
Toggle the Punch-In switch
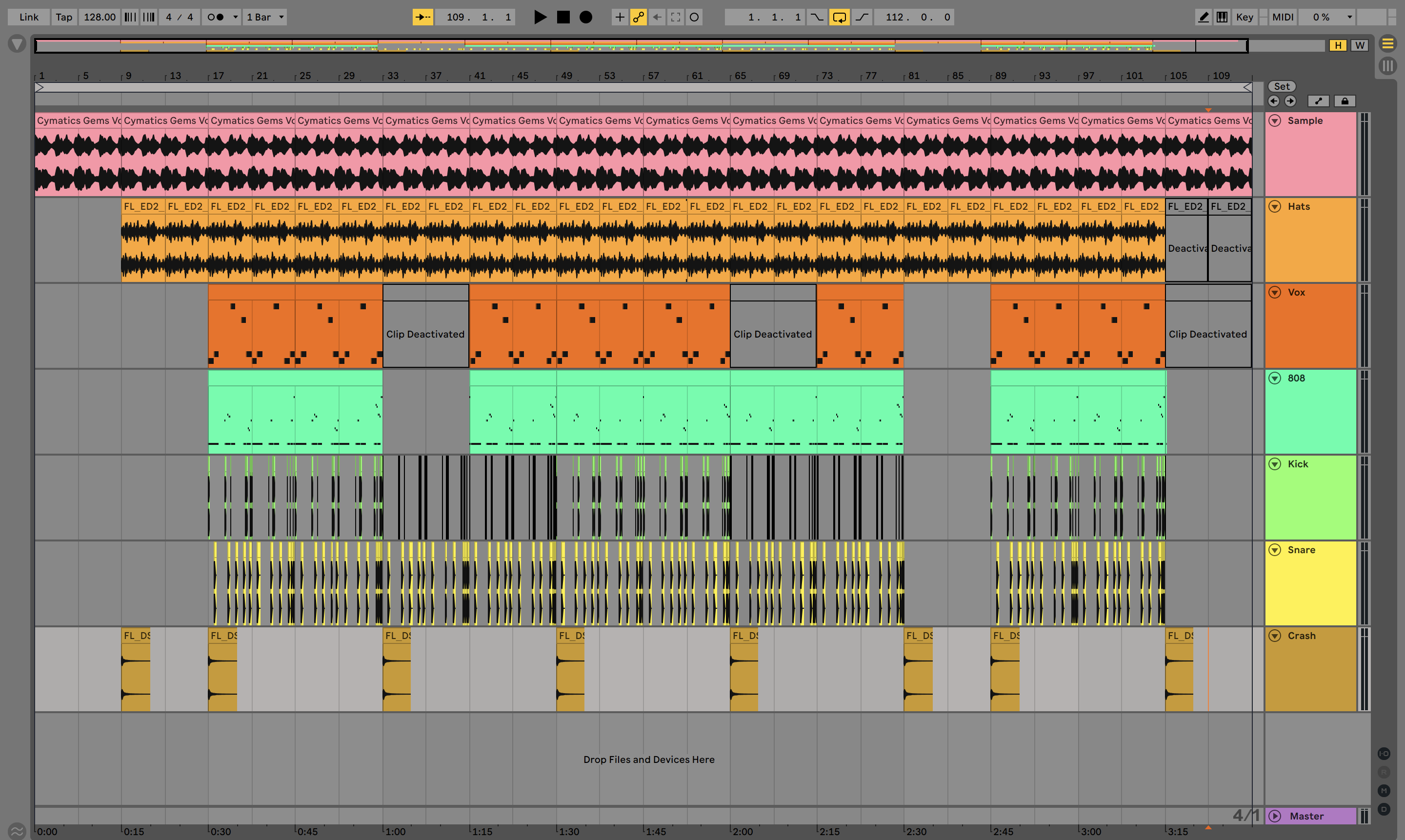817,17
